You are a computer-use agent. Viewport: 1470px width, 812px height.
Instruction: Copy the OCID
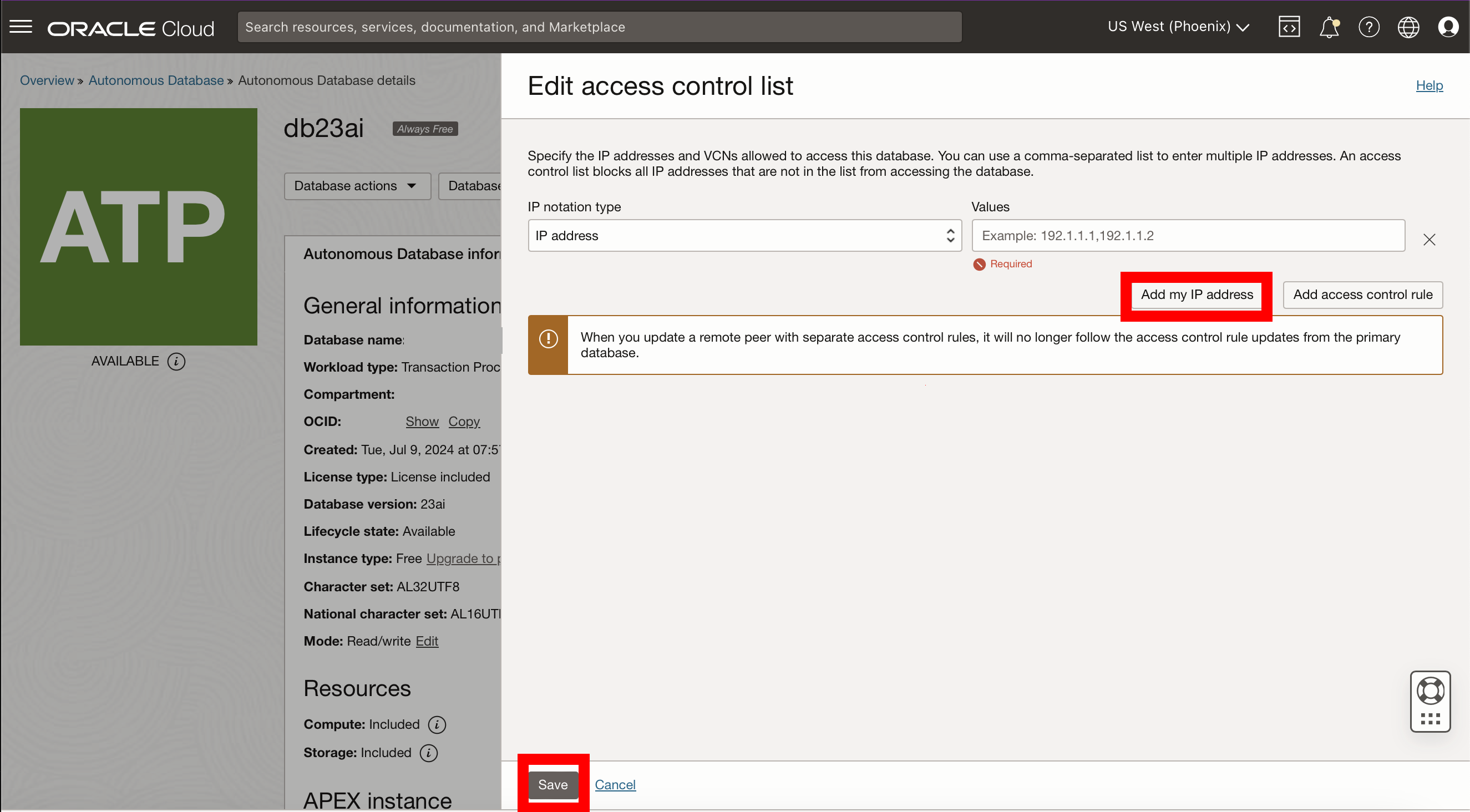click(x=464, y=422)
